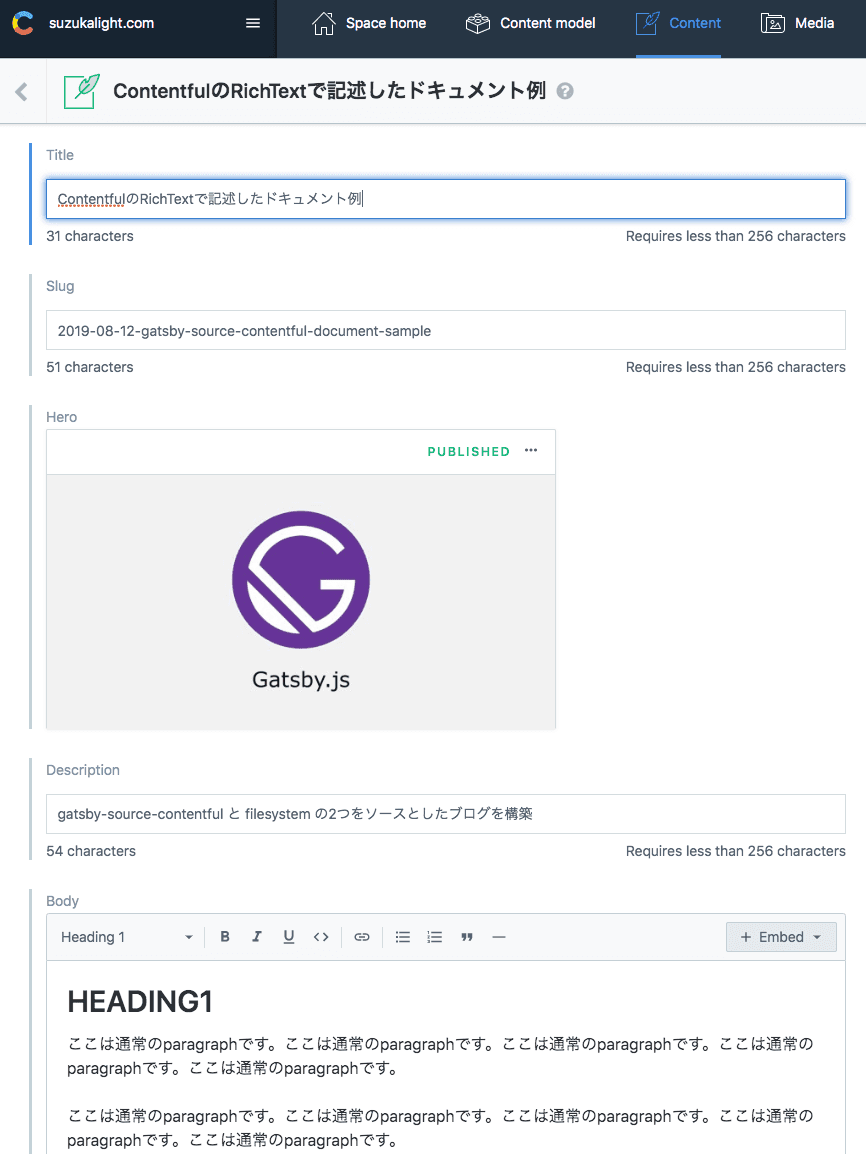This screenshot has height=1154, width=866.
Task: Toggle italic formatting in Body editor
Action: click(257, 937)
